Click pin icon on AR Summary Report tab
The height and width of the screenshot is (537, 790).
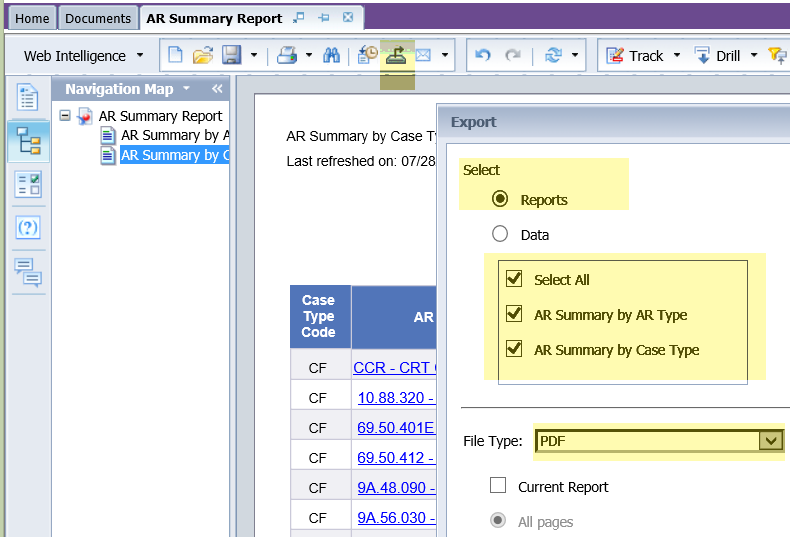[x=323, y=18]
